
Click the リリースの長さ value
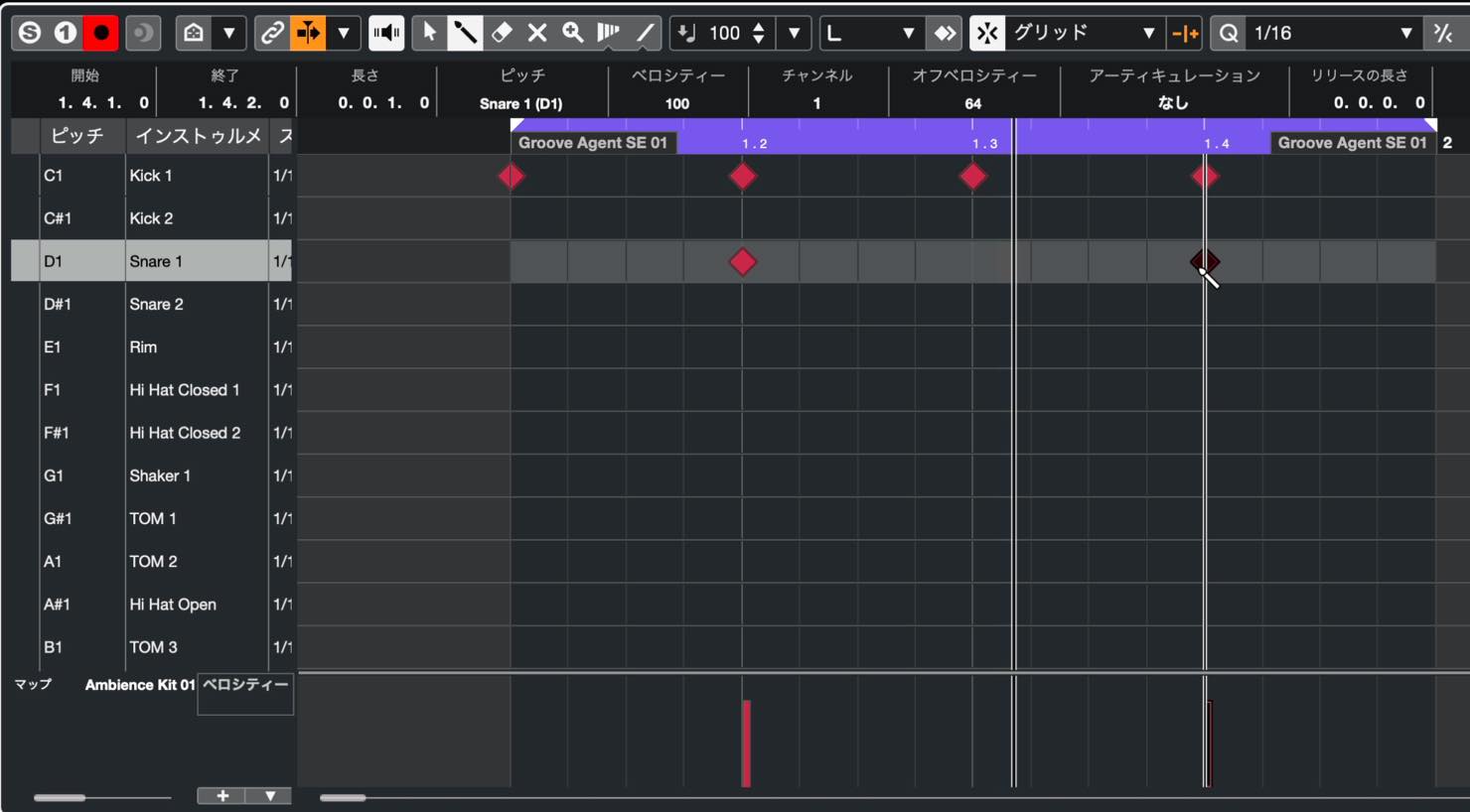click(1379, 102)
